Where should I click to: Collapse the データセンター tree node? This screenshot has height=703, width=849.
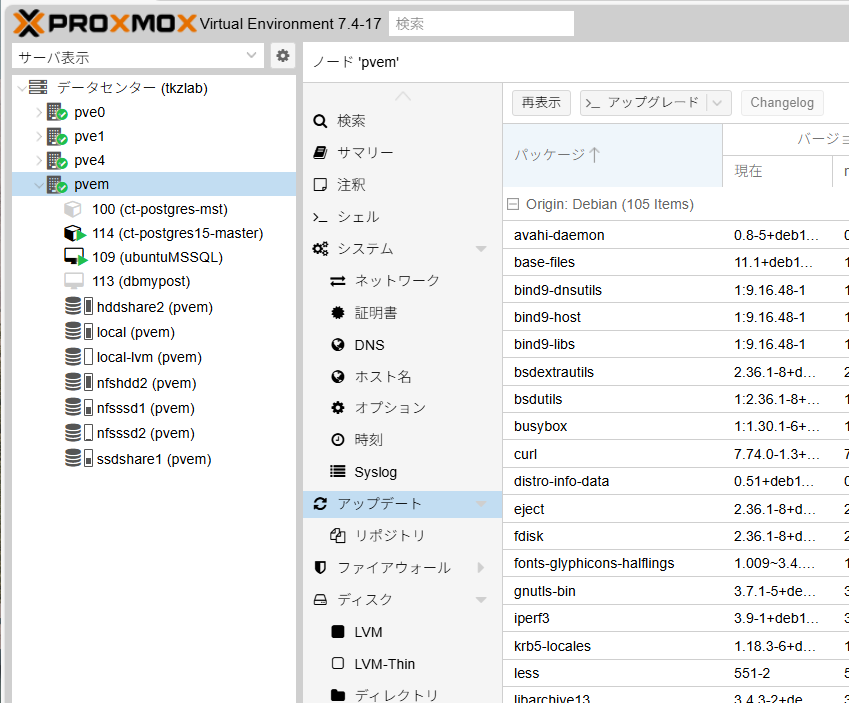click(22, 88)
